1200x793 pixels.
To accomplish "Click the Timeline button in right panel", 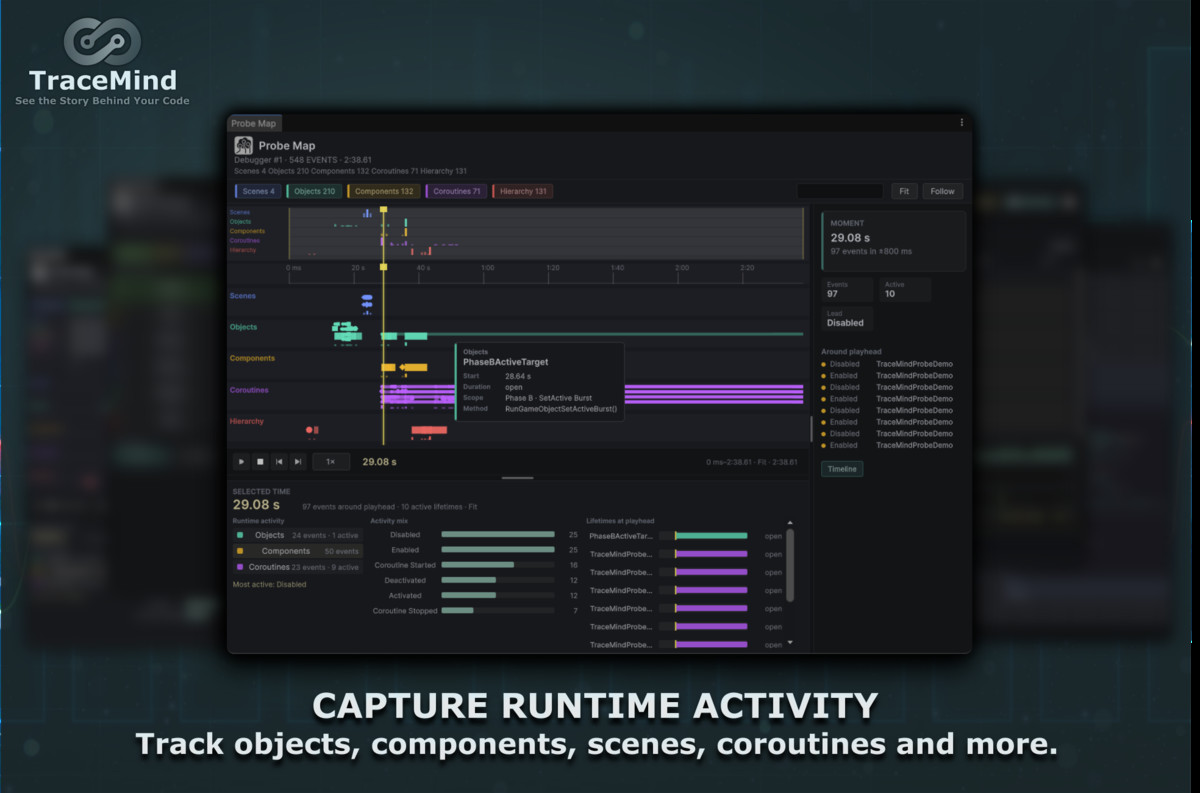I will [x=842, y=468].
